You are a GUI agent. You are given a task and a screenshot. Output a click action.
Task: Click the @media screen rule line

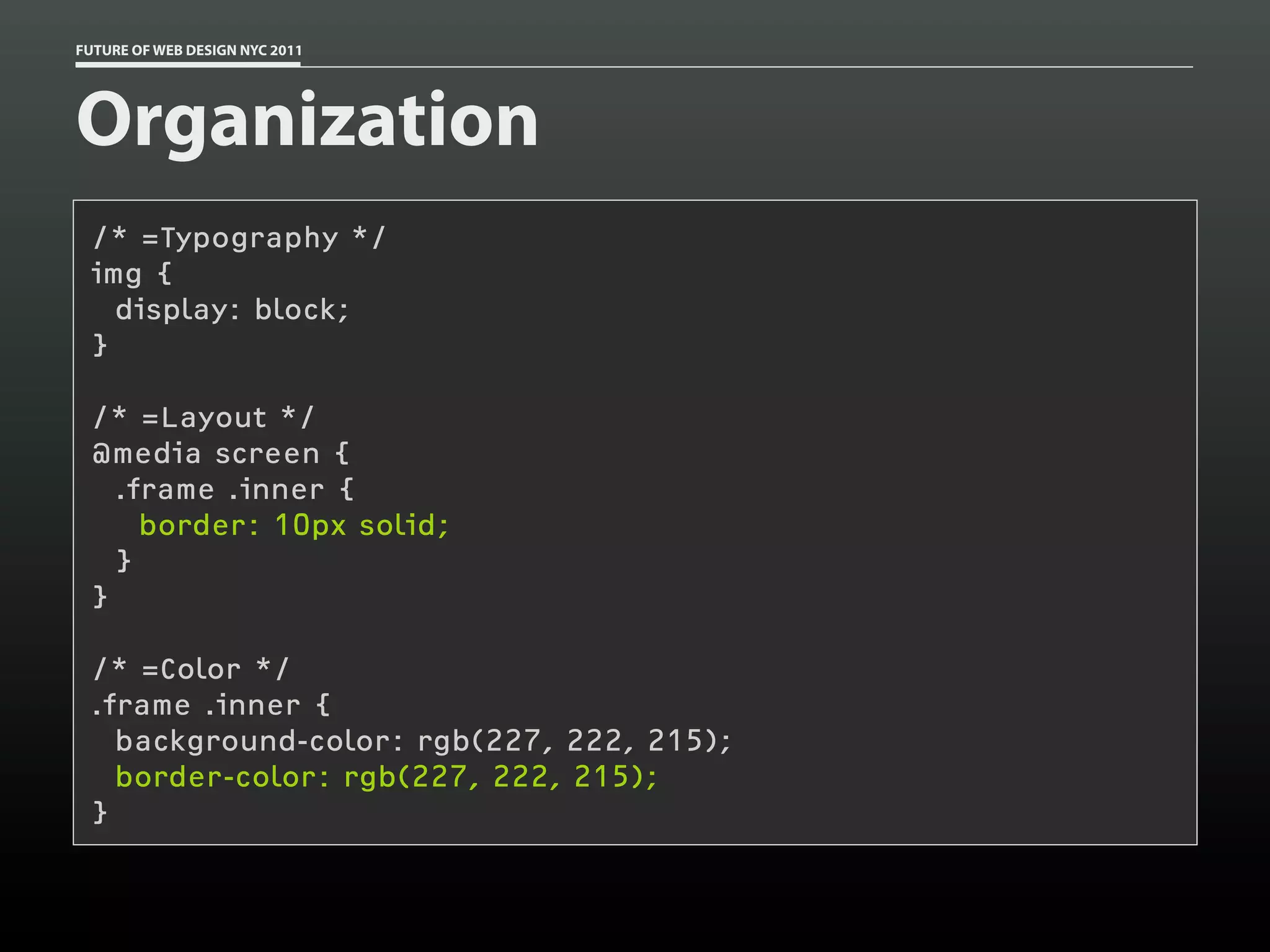click(221, 454)
